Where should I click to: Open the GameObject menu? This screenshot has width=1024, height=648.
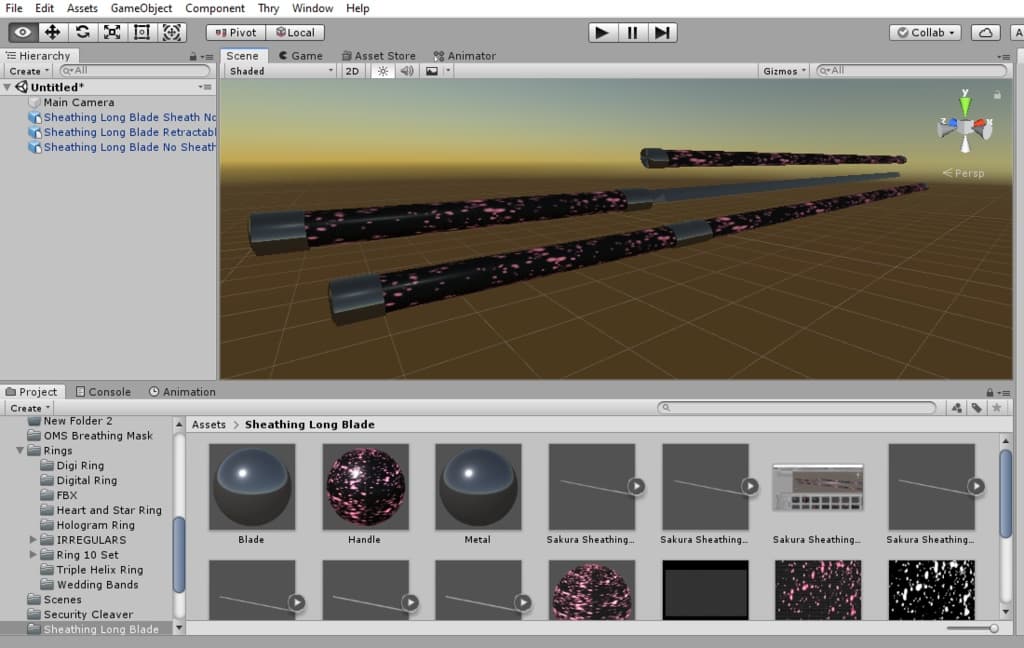tap(141, 8)
